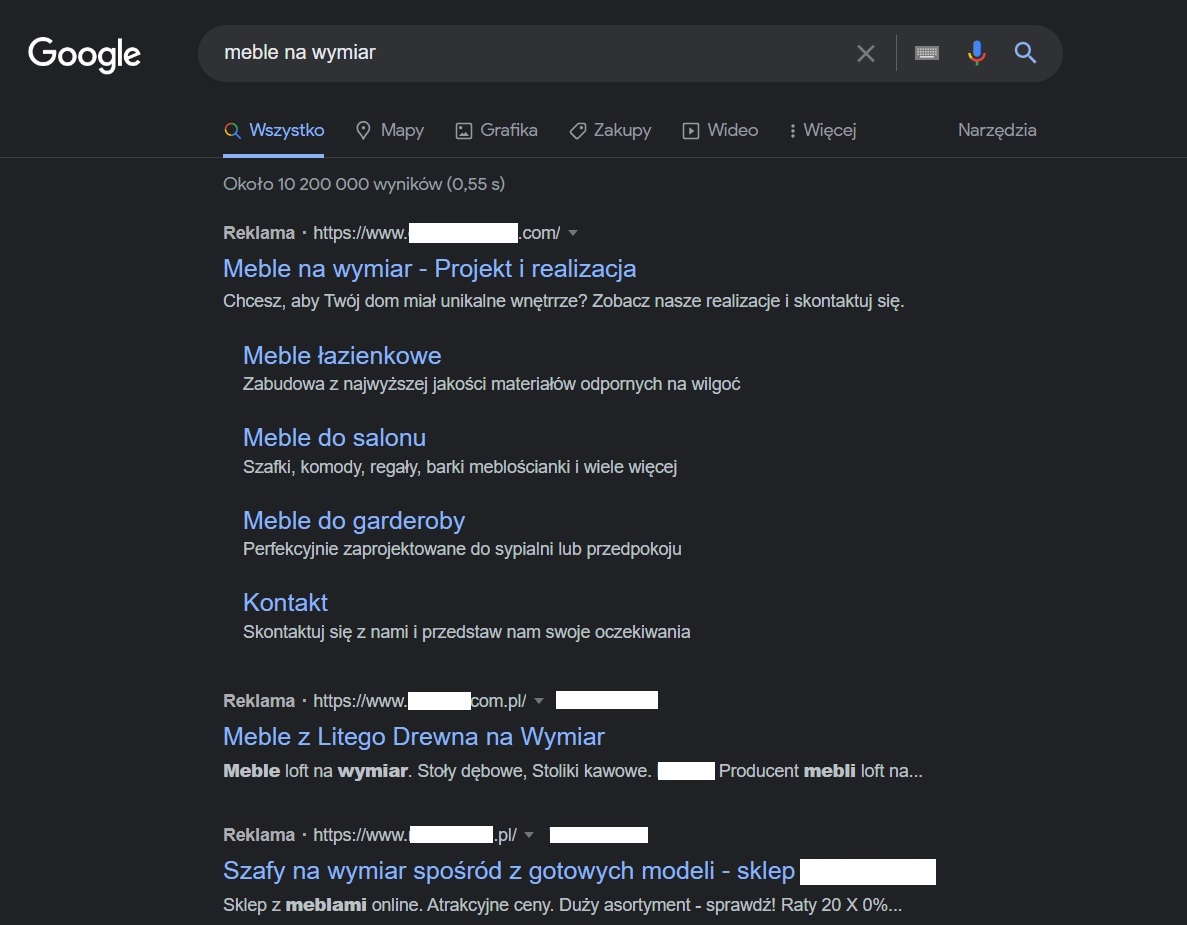This screenshot has width=1187, height=925.
Task: Switch to the Grafika tab
Action: [497, 130]
